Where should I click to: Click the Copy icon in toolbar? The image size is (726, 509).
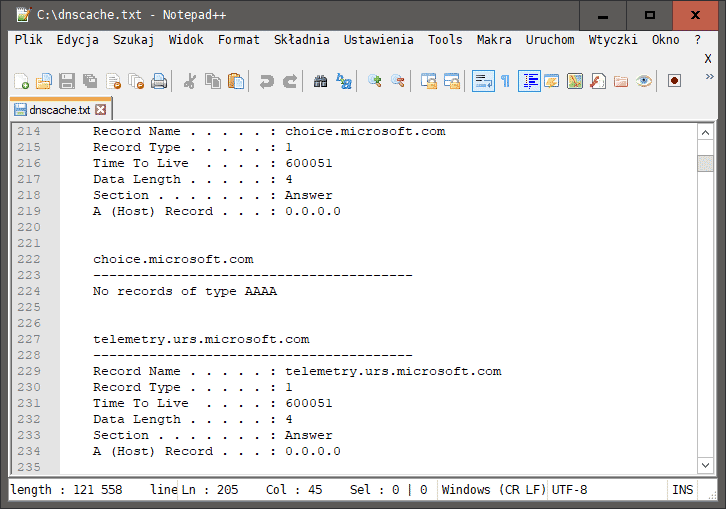pyautogui.click(x=213, y=81)
